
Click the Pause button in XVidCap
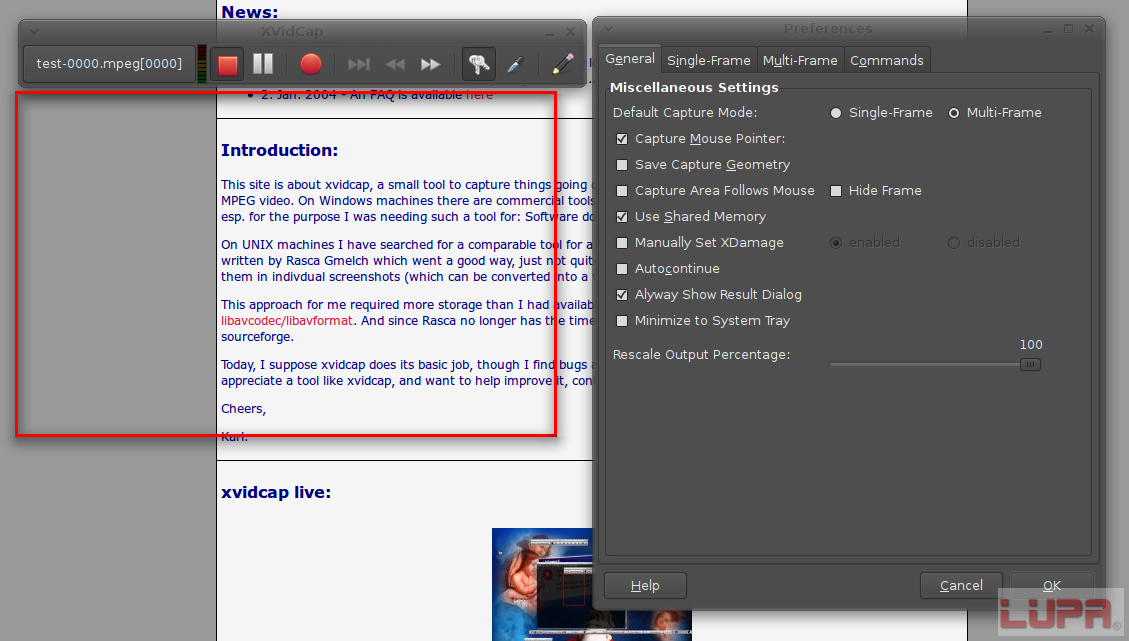263,65
